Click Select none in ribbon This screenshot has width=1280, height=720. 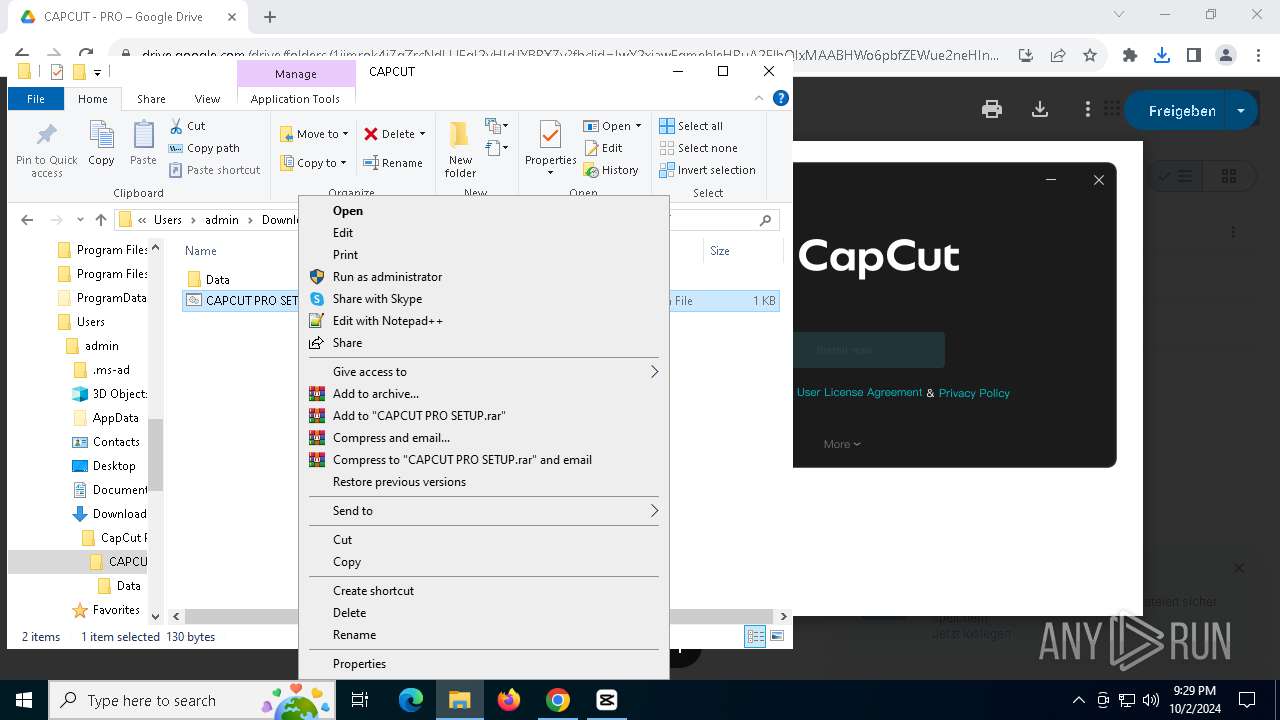coord(698,148)
